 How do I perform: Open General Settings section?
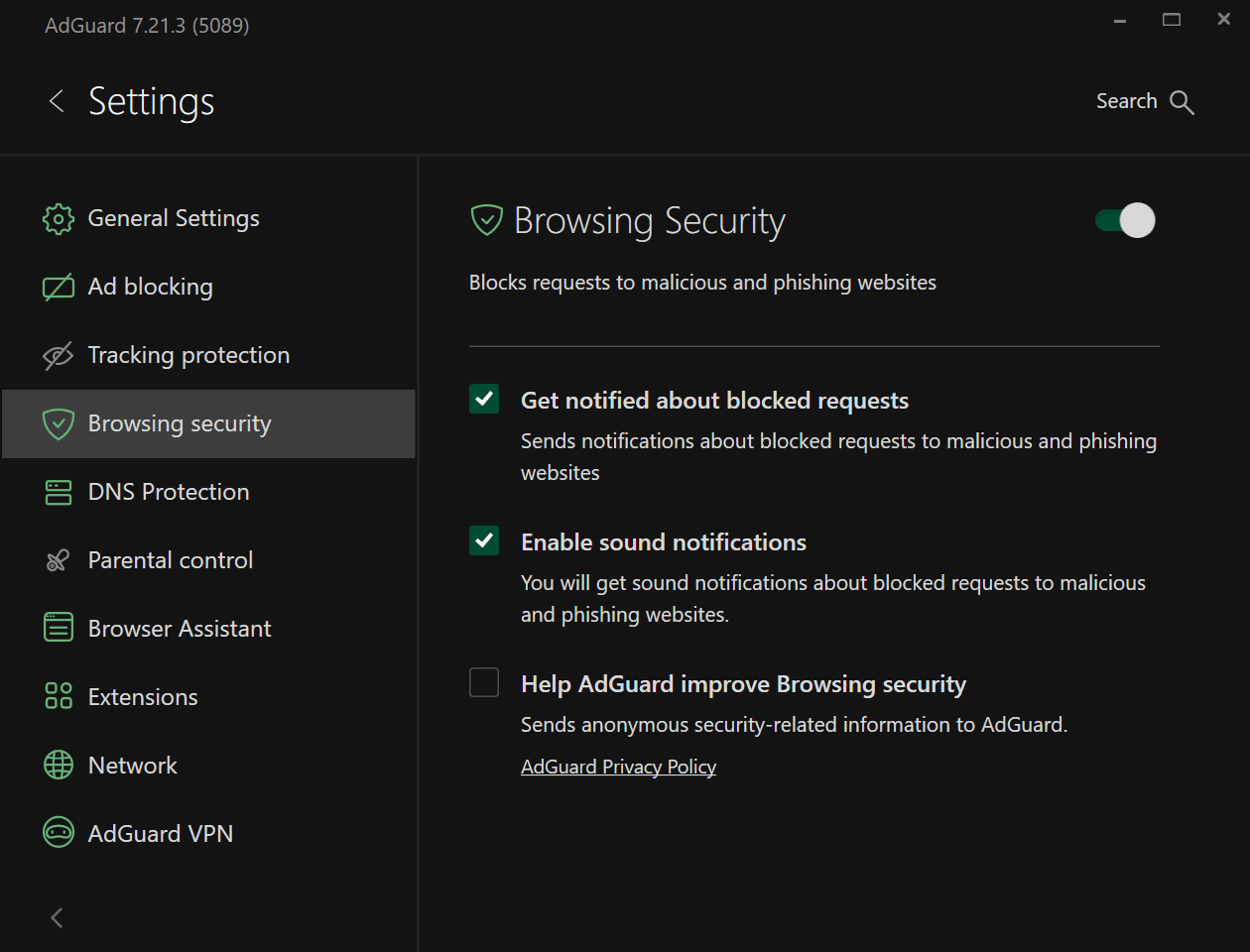[208, 218]
